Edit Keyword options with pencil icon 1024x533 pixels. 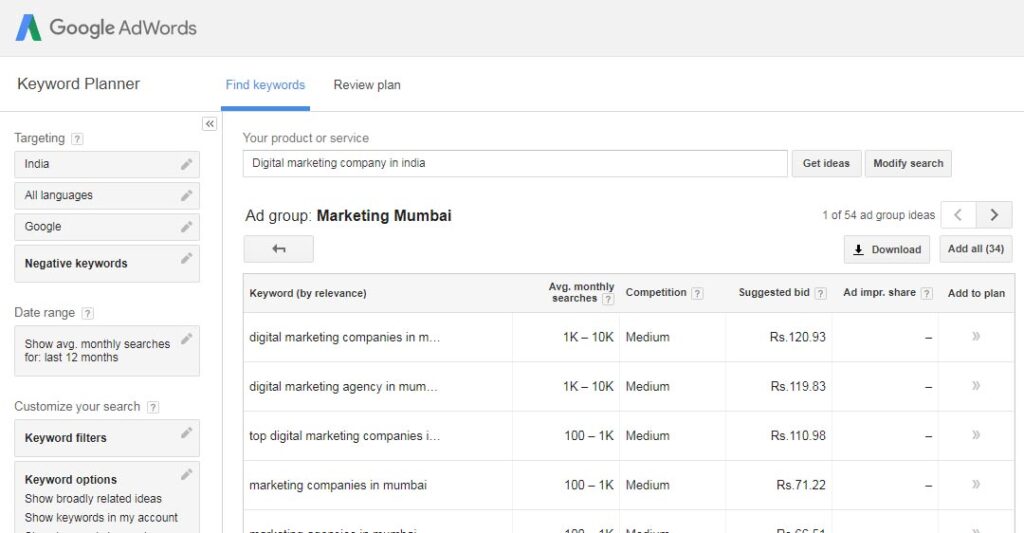pos(187,474)
